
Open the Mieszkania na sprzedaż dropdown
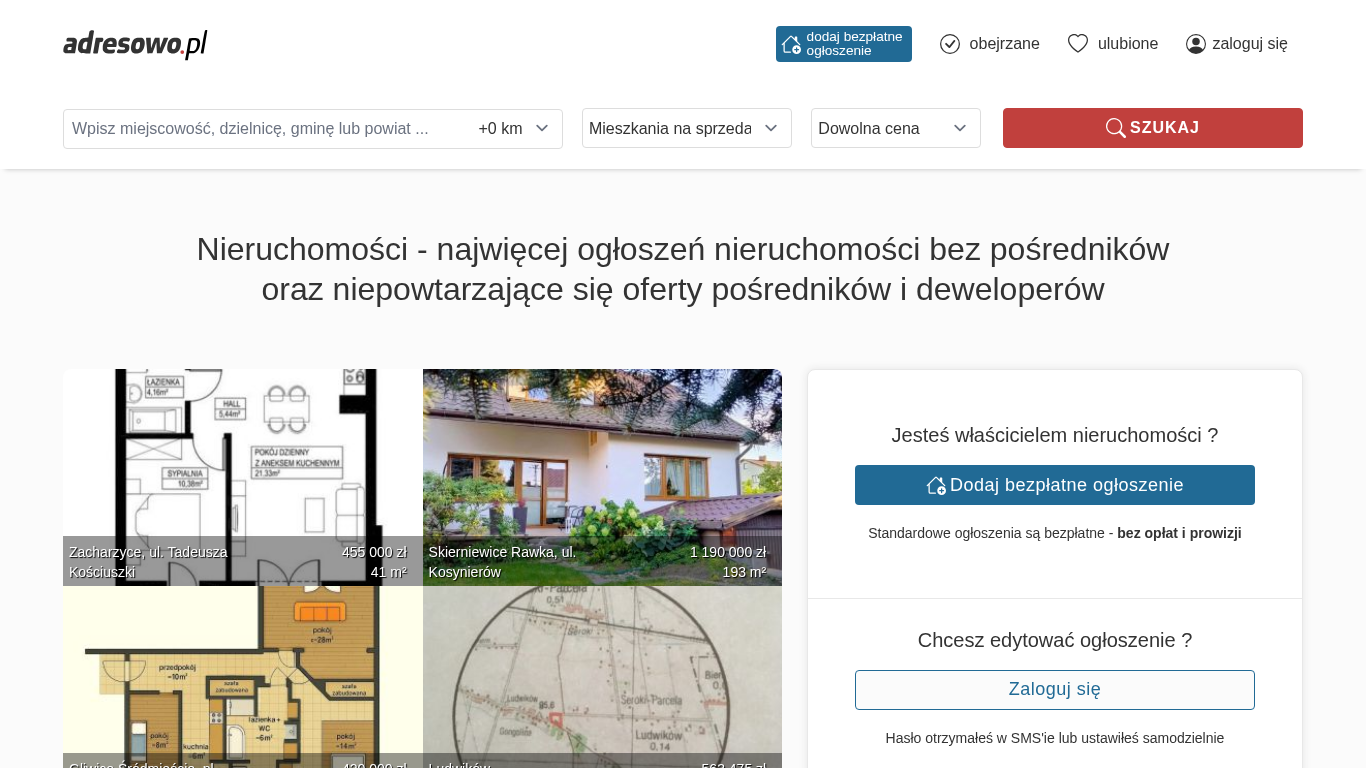(686, 128)
